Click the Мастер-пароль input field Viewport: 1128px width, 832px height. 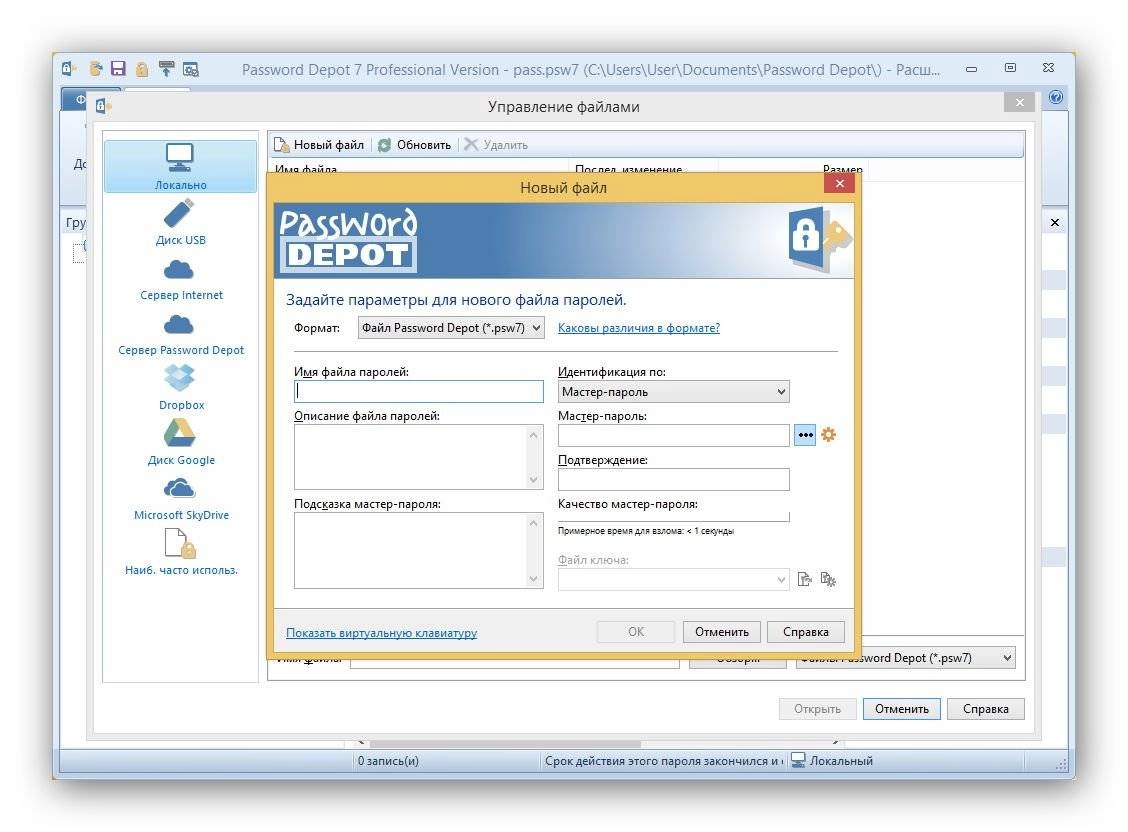click(x=673, y=435)
